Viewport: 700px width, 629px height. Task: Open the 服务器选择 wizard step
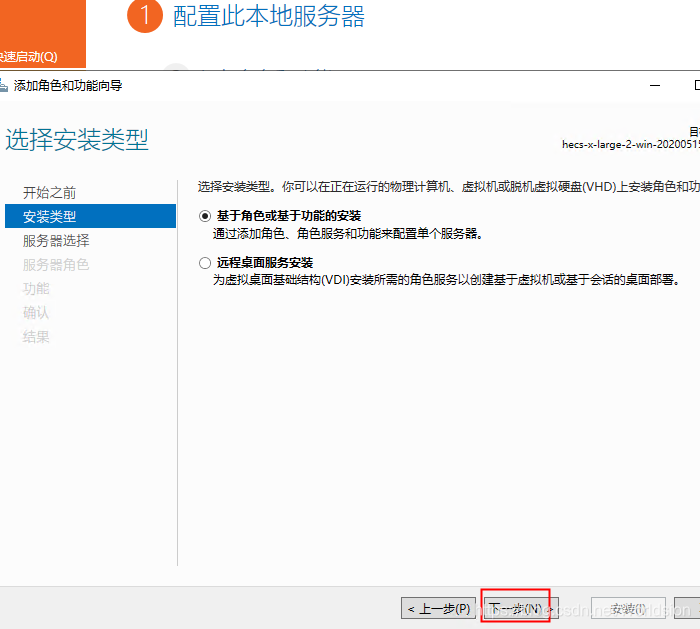(x=56, y=241)
